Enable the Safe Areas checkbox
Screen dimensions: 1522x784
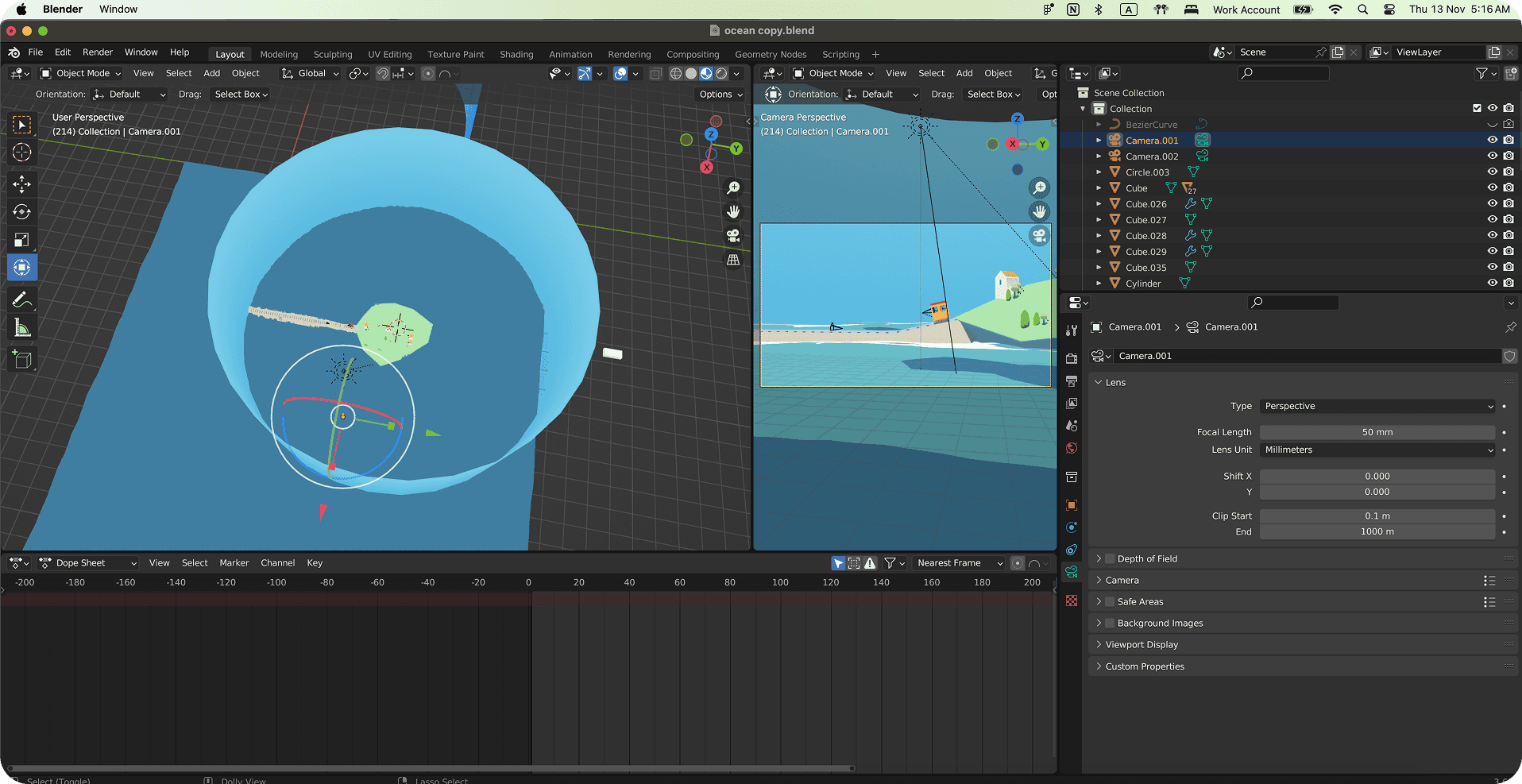click(1111, 602)
